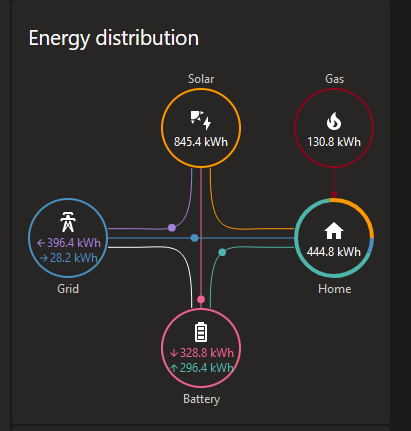The width and height of the screenshot is (411, 431).
Task: Click the 396.4 kWh returned to grid value
Action: [69, 243]
